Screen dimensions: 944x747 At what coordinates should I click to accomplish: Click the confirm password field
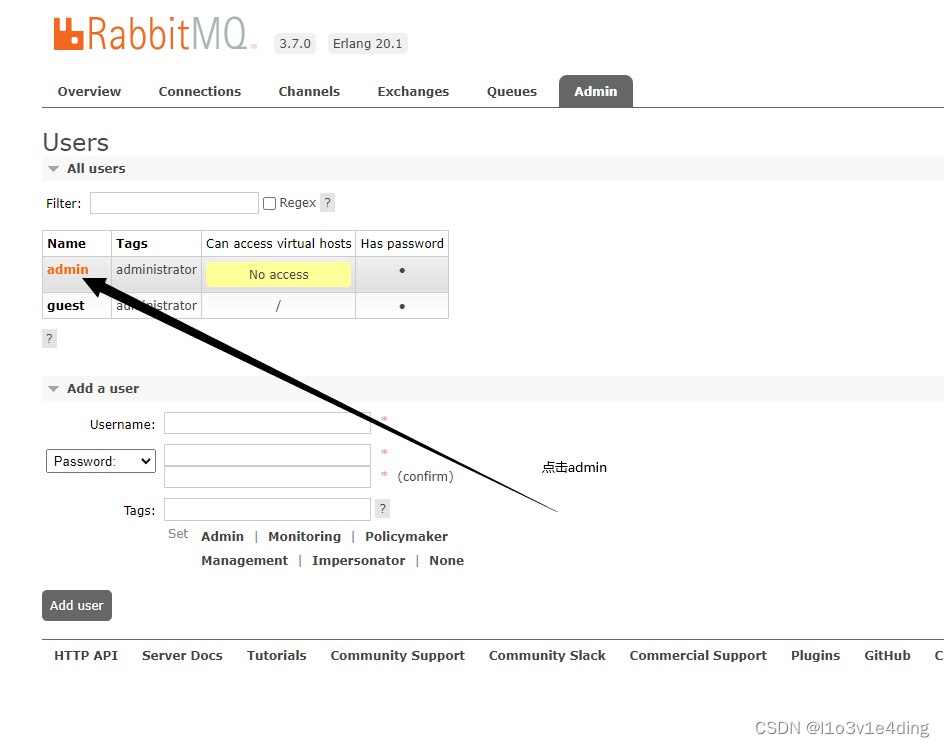pos(267,477)
